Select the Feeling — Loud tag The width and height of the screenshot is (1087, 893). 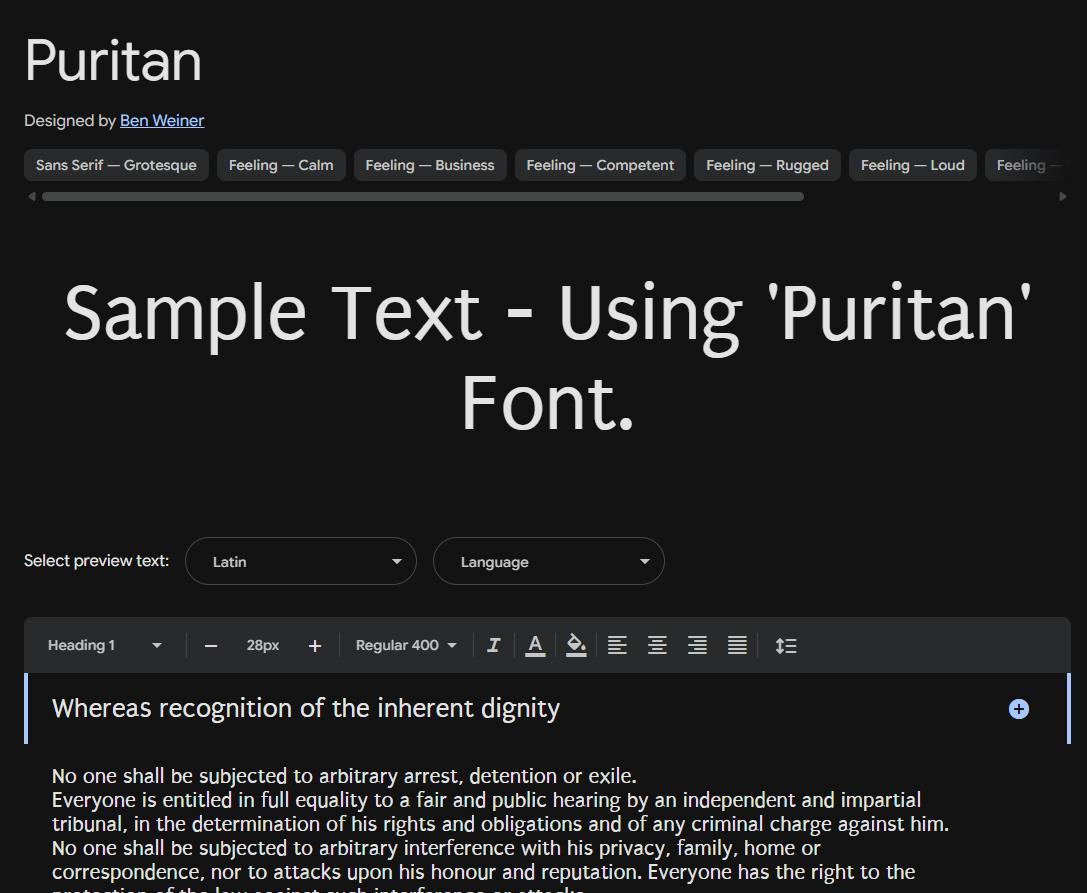pos(913,165)
